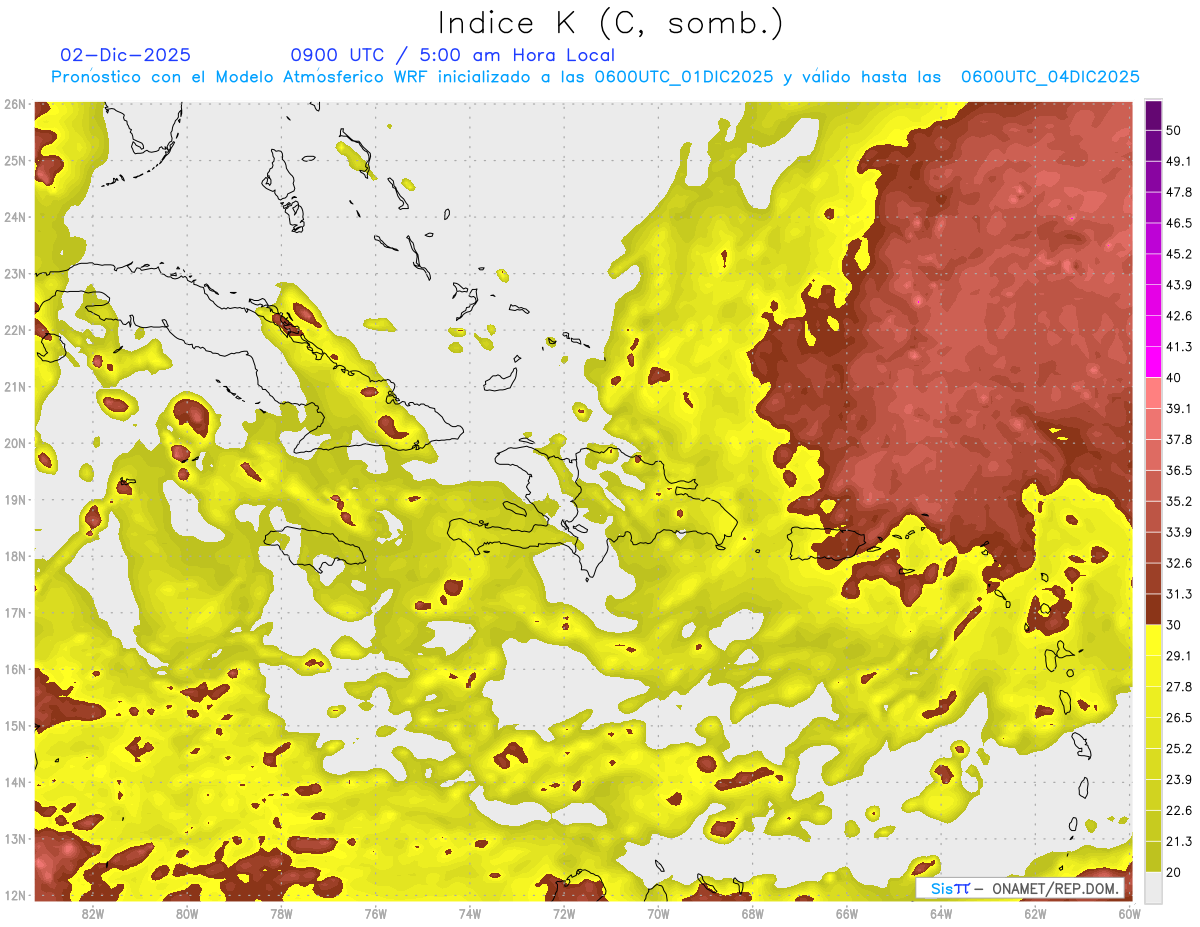Image resolution: width=1200 pixels, height=927 pixels.
Task: Select the '15N' latitude label
Action: 15,725
